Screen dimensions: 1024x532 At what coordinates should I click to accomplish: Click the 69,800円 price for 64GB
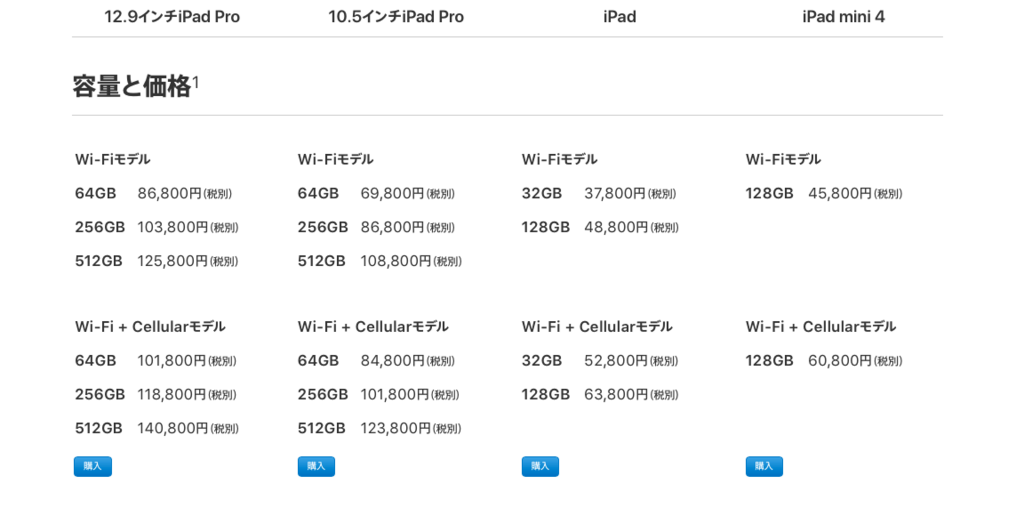[x=392, y=193]
